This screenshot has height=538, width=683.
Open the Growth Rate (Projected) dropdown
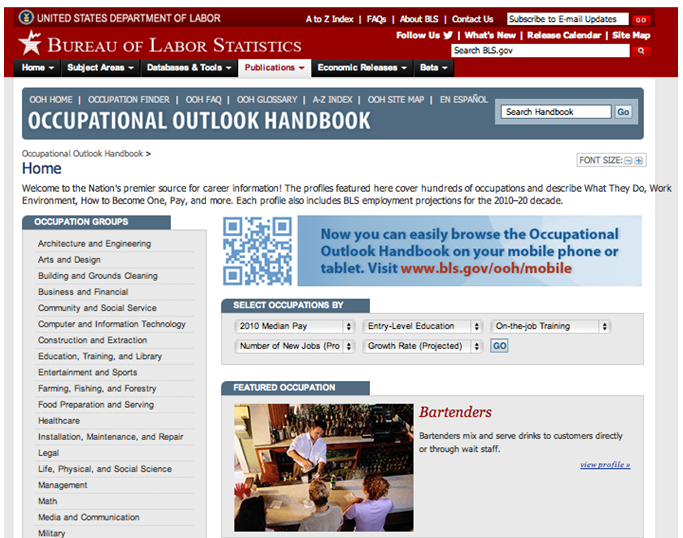[x=422, y=346]
